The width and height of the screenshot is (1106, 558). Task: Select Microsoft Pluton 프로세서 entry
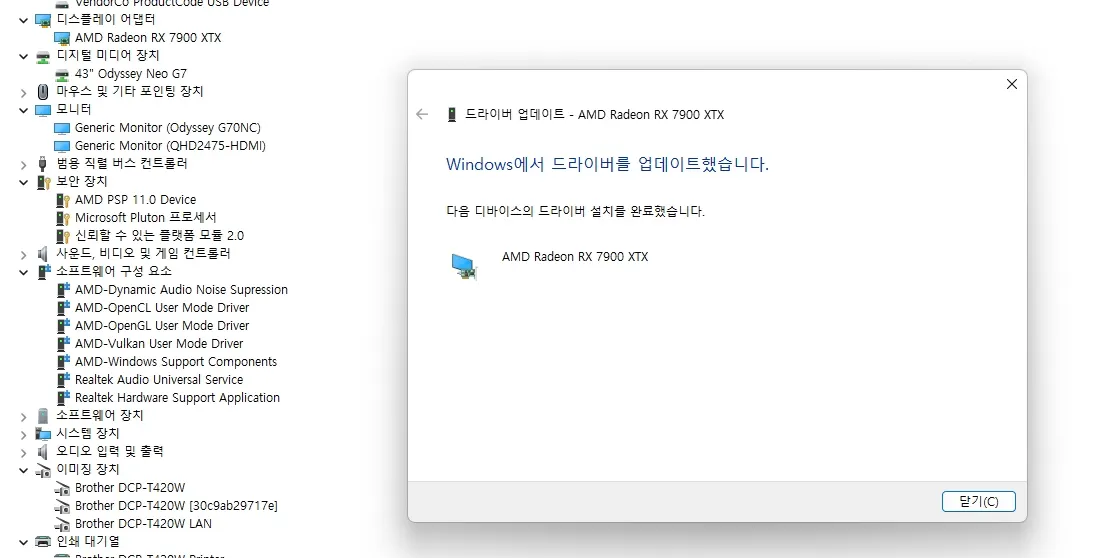click(x=146, y=218)
